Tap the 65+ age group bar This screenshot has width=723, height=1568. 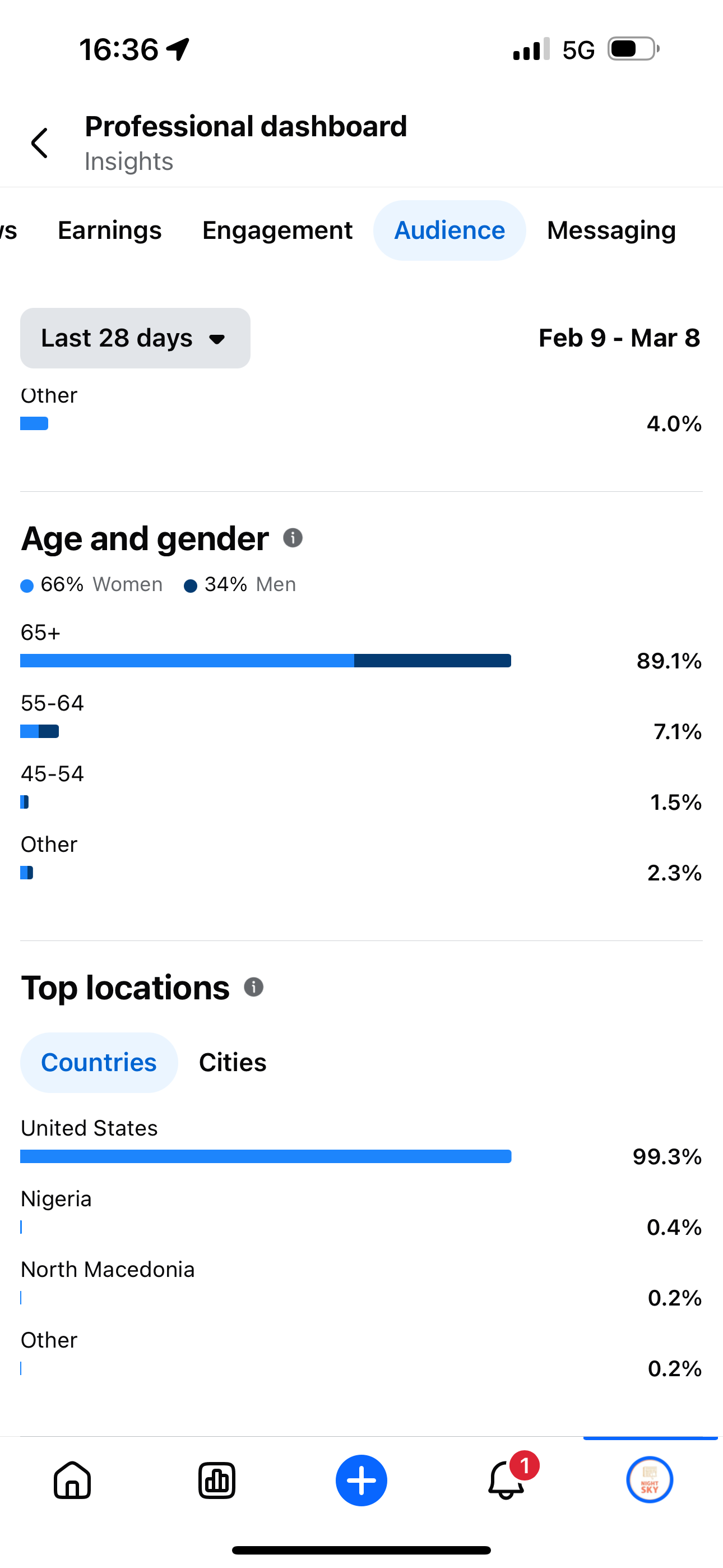click(x=265, y=661)
